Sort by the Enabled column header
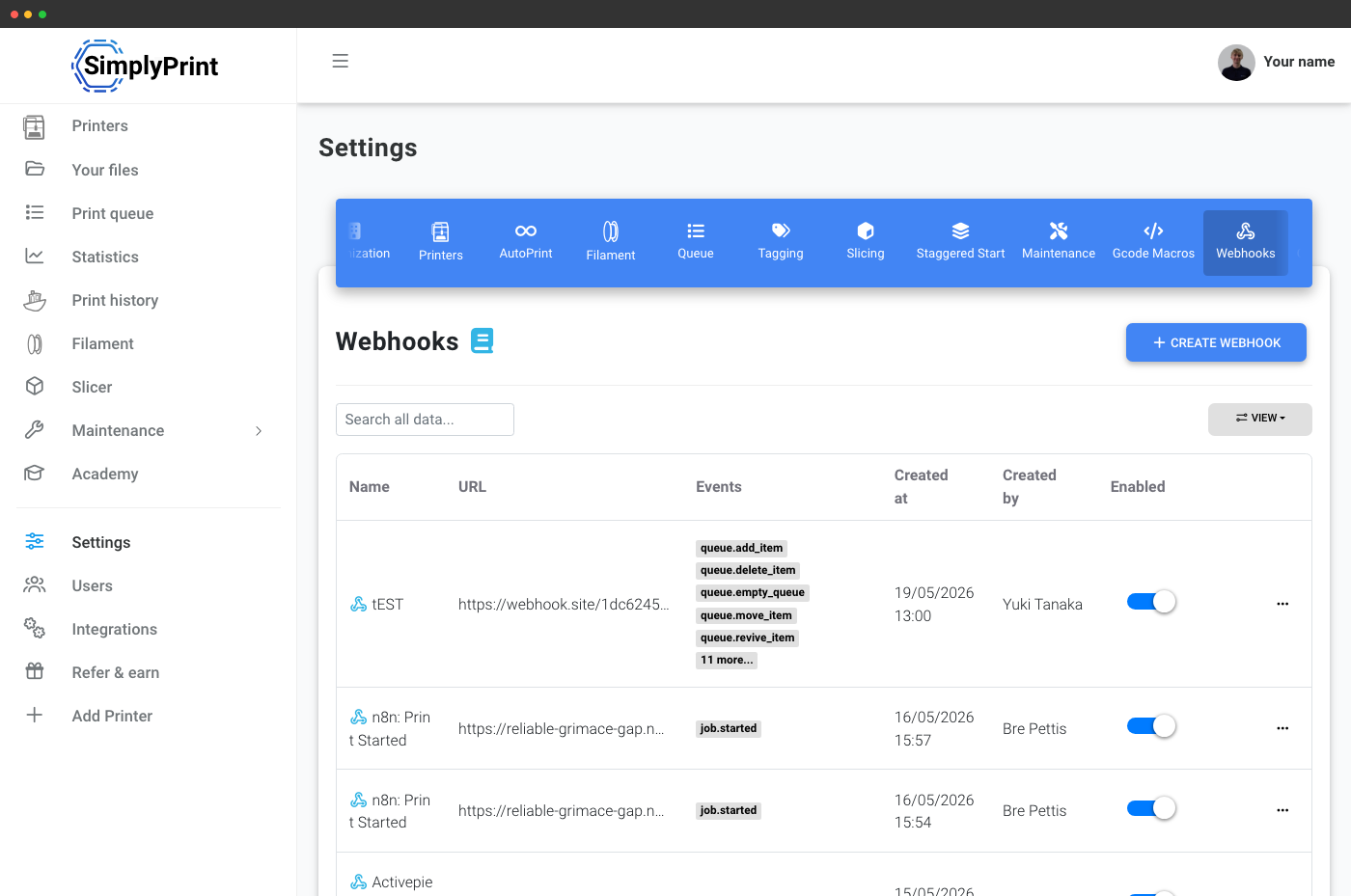The width and height of the screenshot is (1351, 896). click(x=1138, y=487)
